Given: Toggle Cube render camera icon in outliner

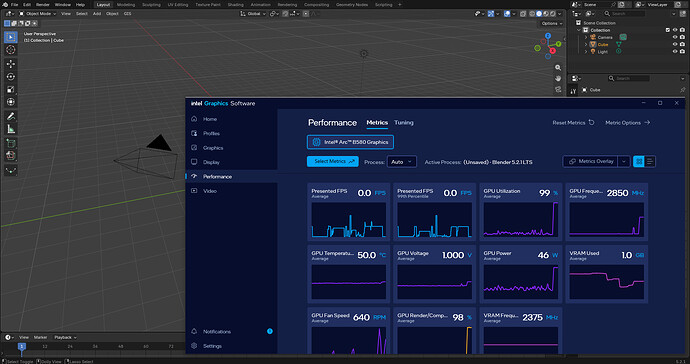Looking at the screenshot, I should click(x=682, y=44).
